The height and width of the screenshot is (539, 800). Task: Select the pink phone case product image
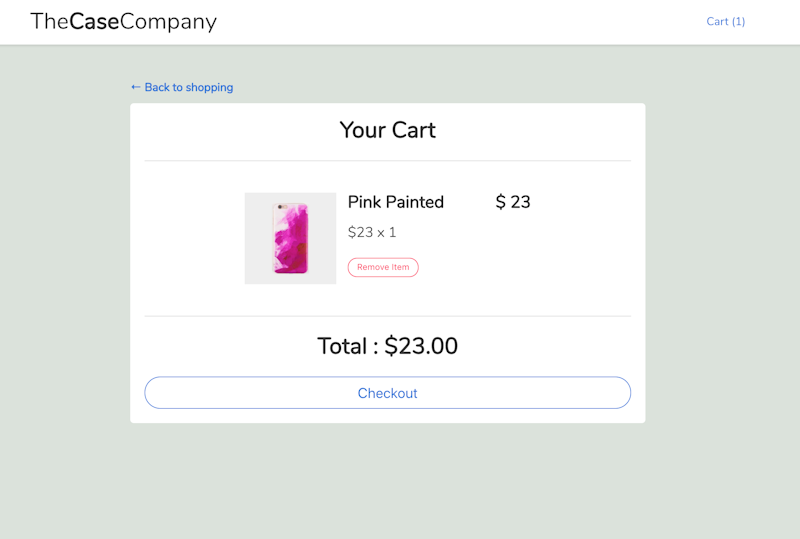click(x=291, y=238)
